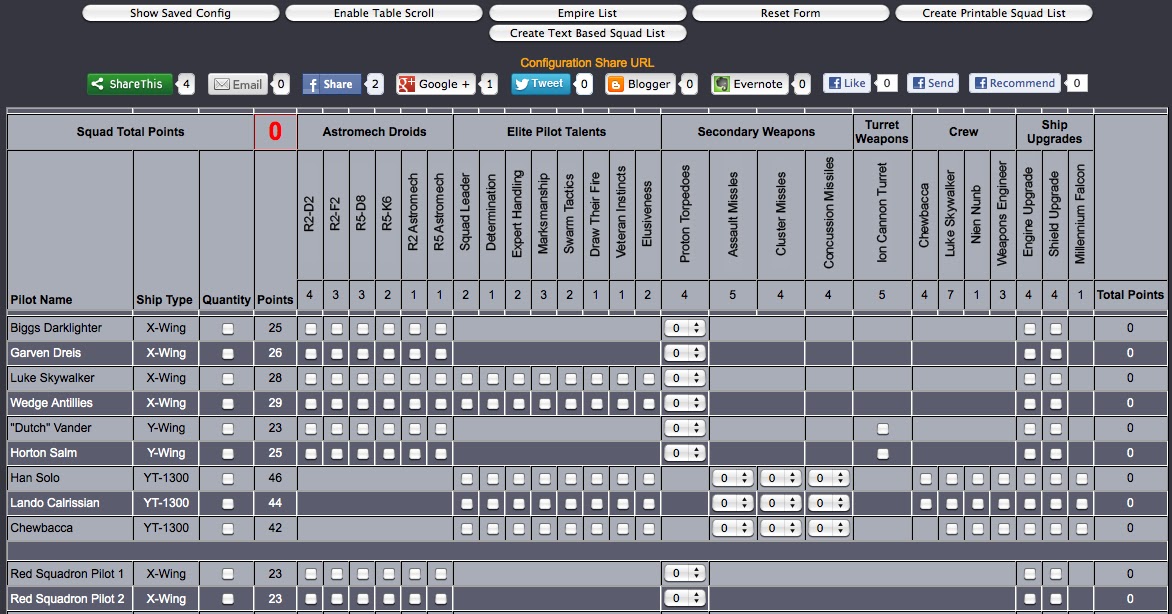This screenshot has height=614, width=1172.
Task: Click the Pilot Name column header
Action: point(41,300)
